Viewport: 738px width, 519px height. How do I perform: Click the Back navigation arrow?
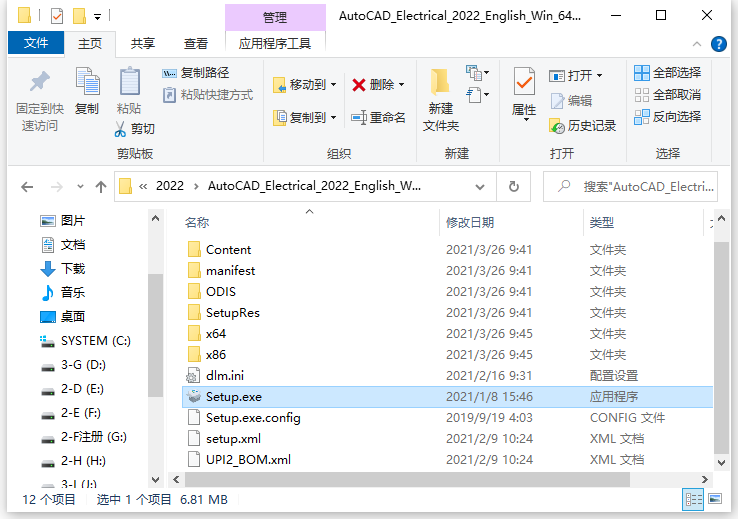[x=27, y=187]
